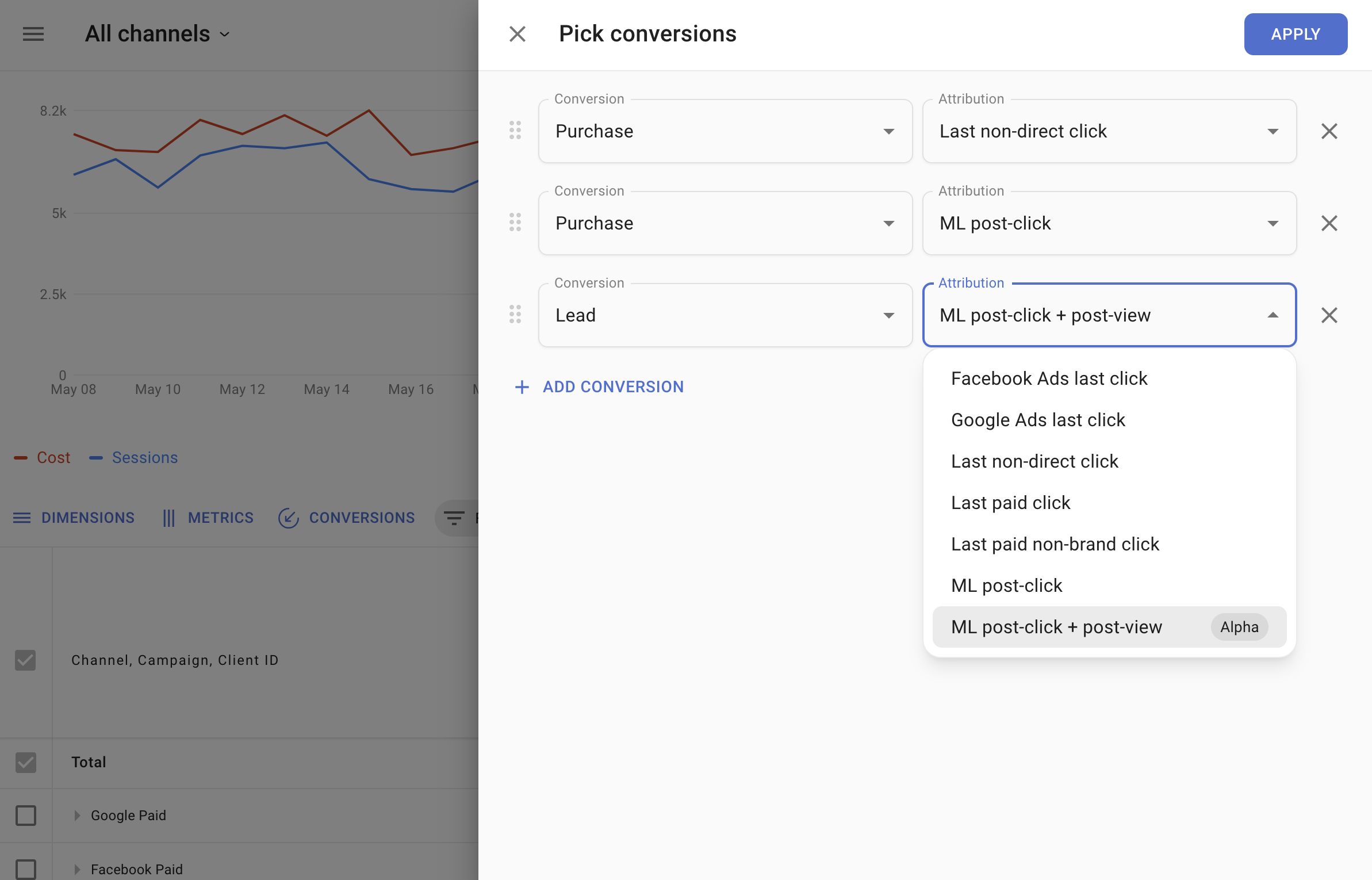The width and height of the screenshot is (1372, 880).
Task: Expand the All channels selector
Action: (156, 33)
